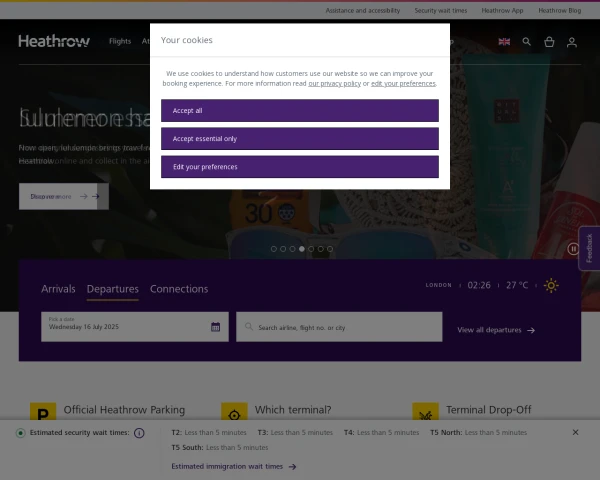Open the UK flag language selector
600x480 pixels.
pyautogui.click(x=504, y=42)
